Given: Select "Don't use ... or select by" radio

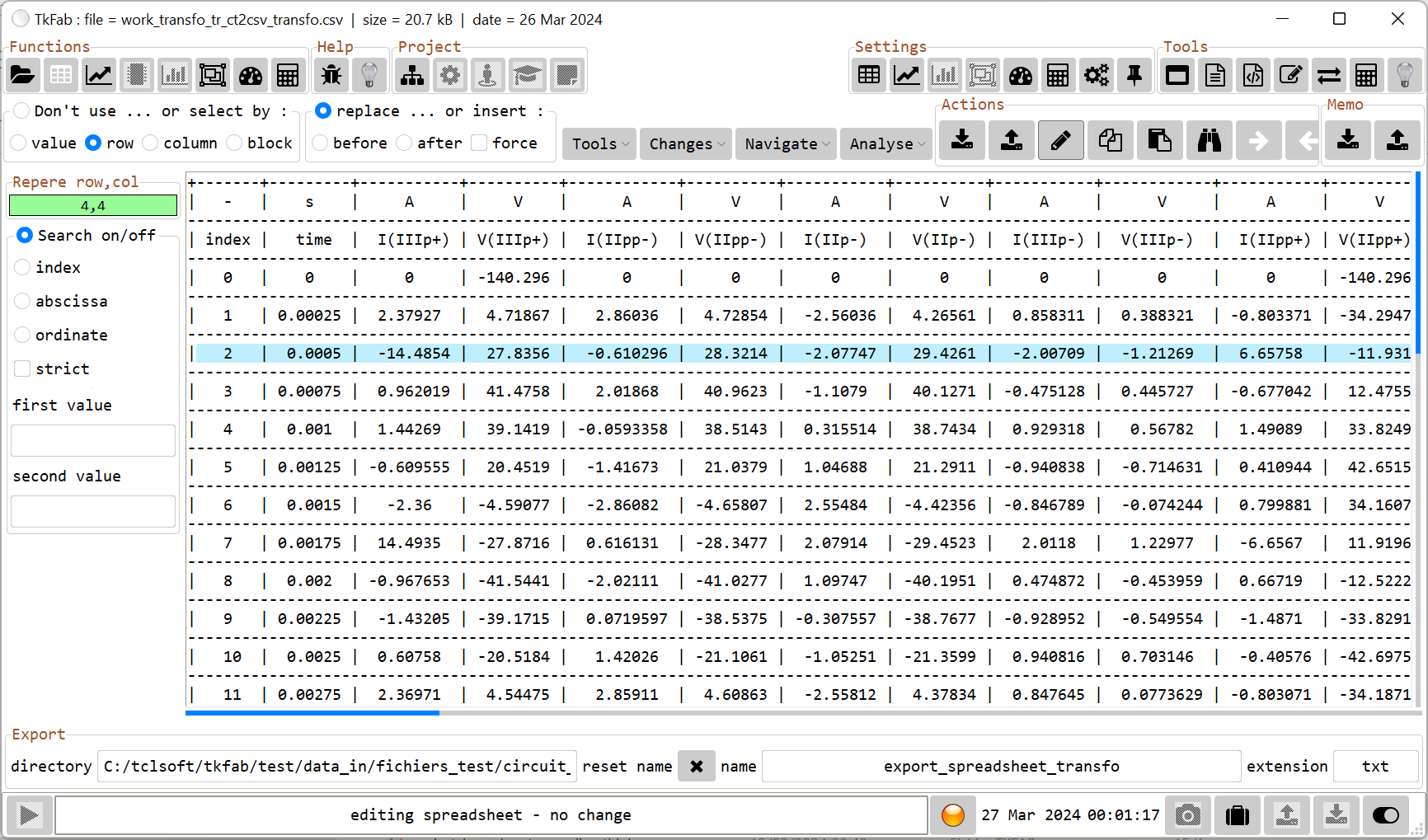Looking at the screenshot, I should click(21, 110).
